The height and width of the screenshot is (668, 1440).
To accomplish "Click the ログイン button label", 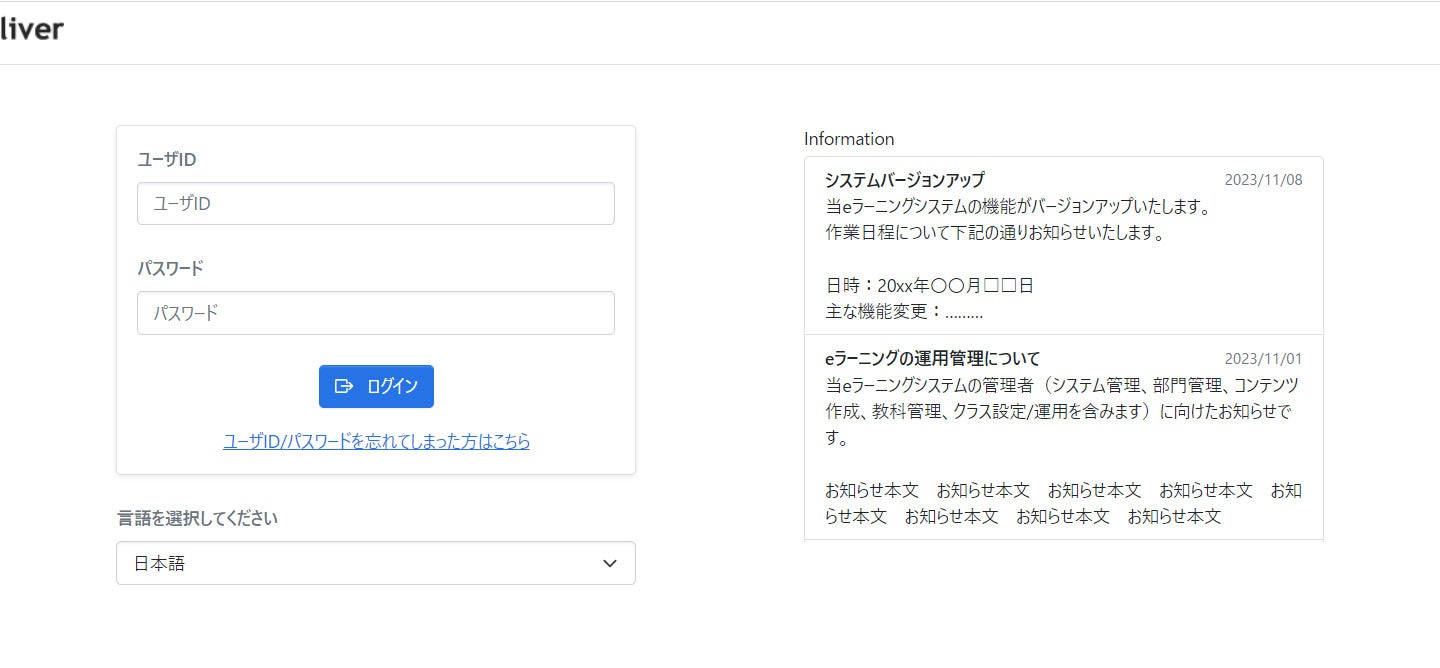I will (392, 386).
